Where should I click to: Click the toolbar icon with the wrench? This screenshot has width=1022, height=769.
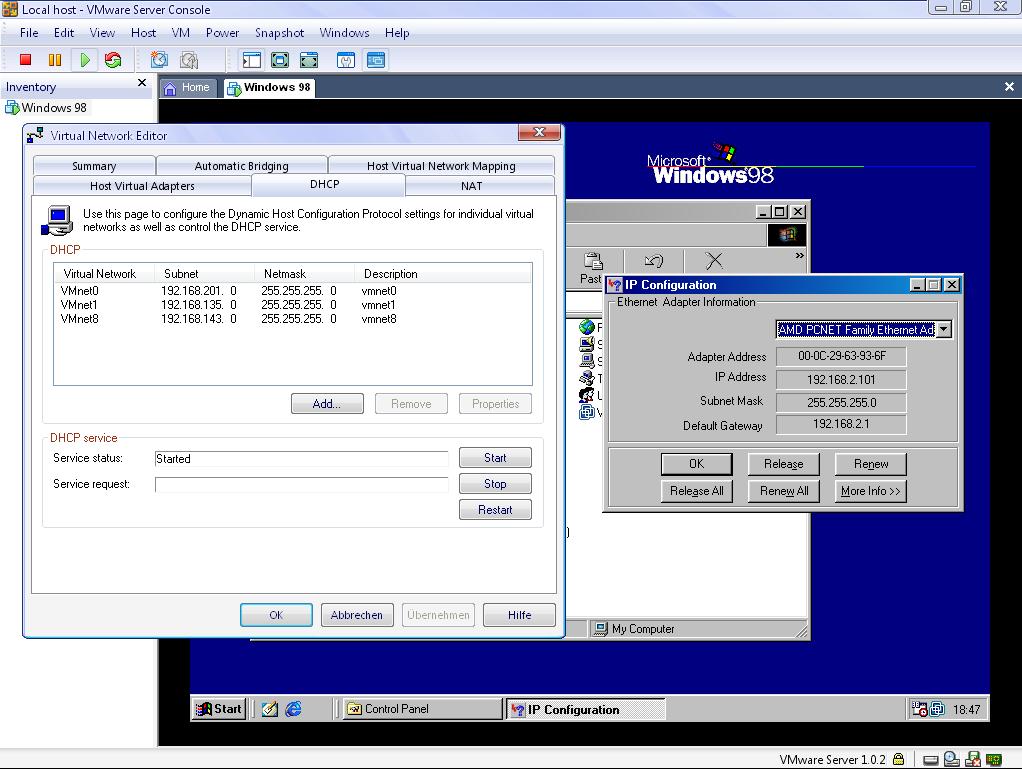point(346,60)
